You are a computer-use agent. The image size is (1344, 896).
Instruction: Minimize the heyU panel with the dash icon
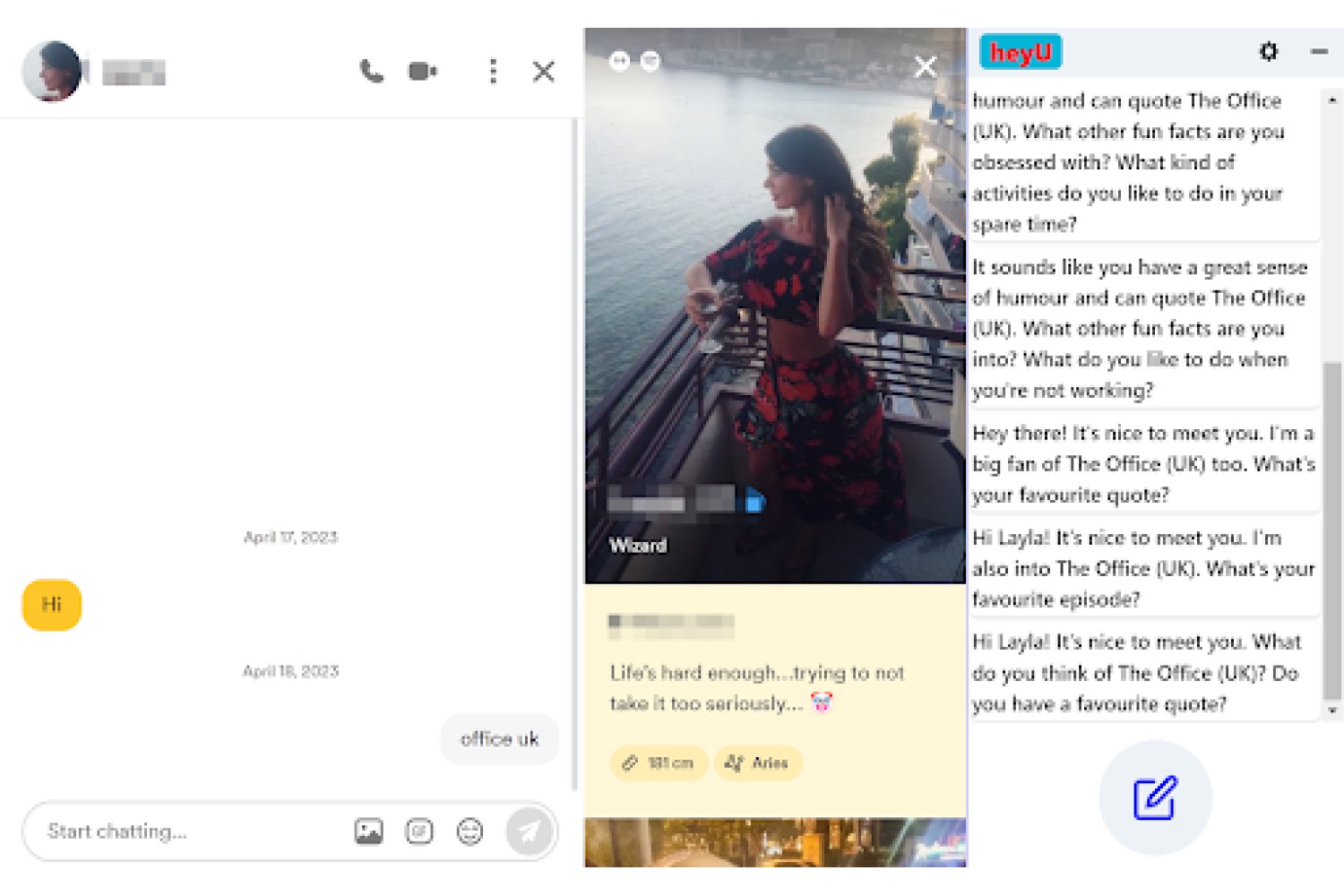click(x=1319, y=51)
